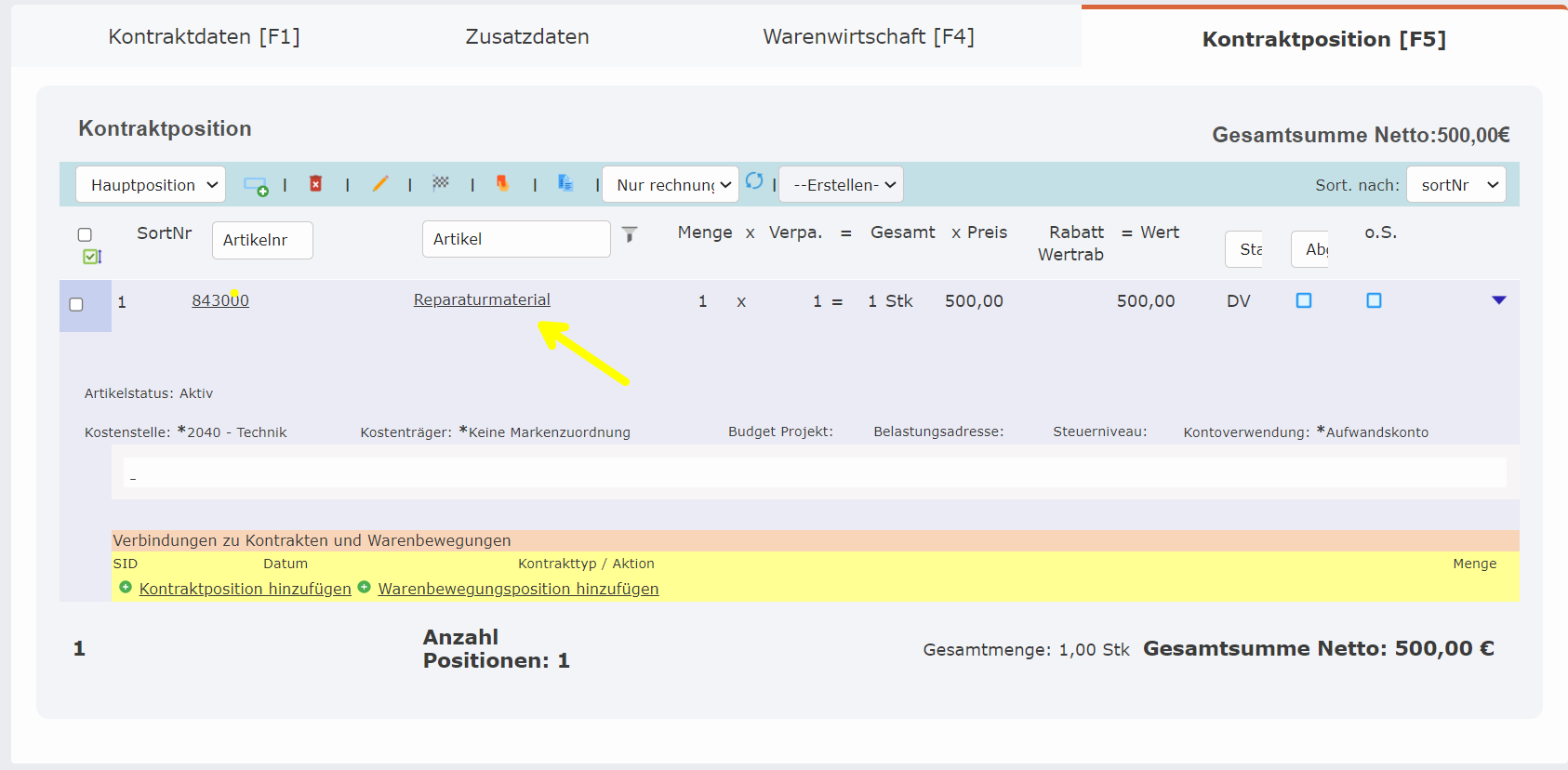The height and width of the screenshot is (770, 1568).
Task: Click the blue refresh arrows icon
Action: click(x=754, y=181)
